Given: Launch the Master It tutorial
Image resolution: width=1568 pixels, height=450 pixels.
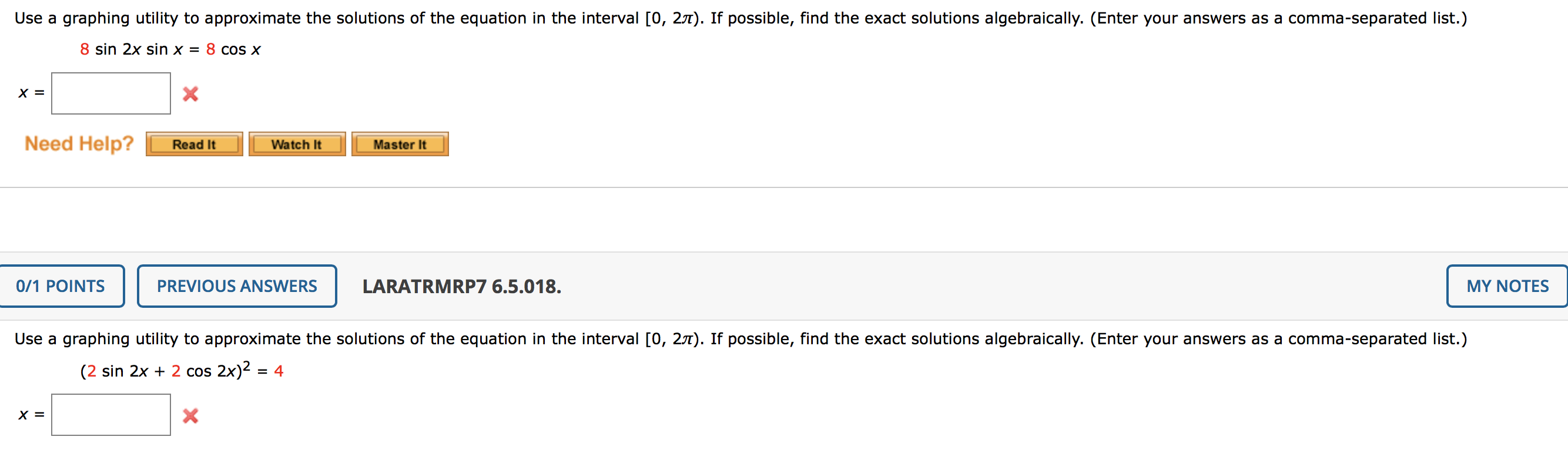Looking at the screenshot, I should (x=400, y=143).
